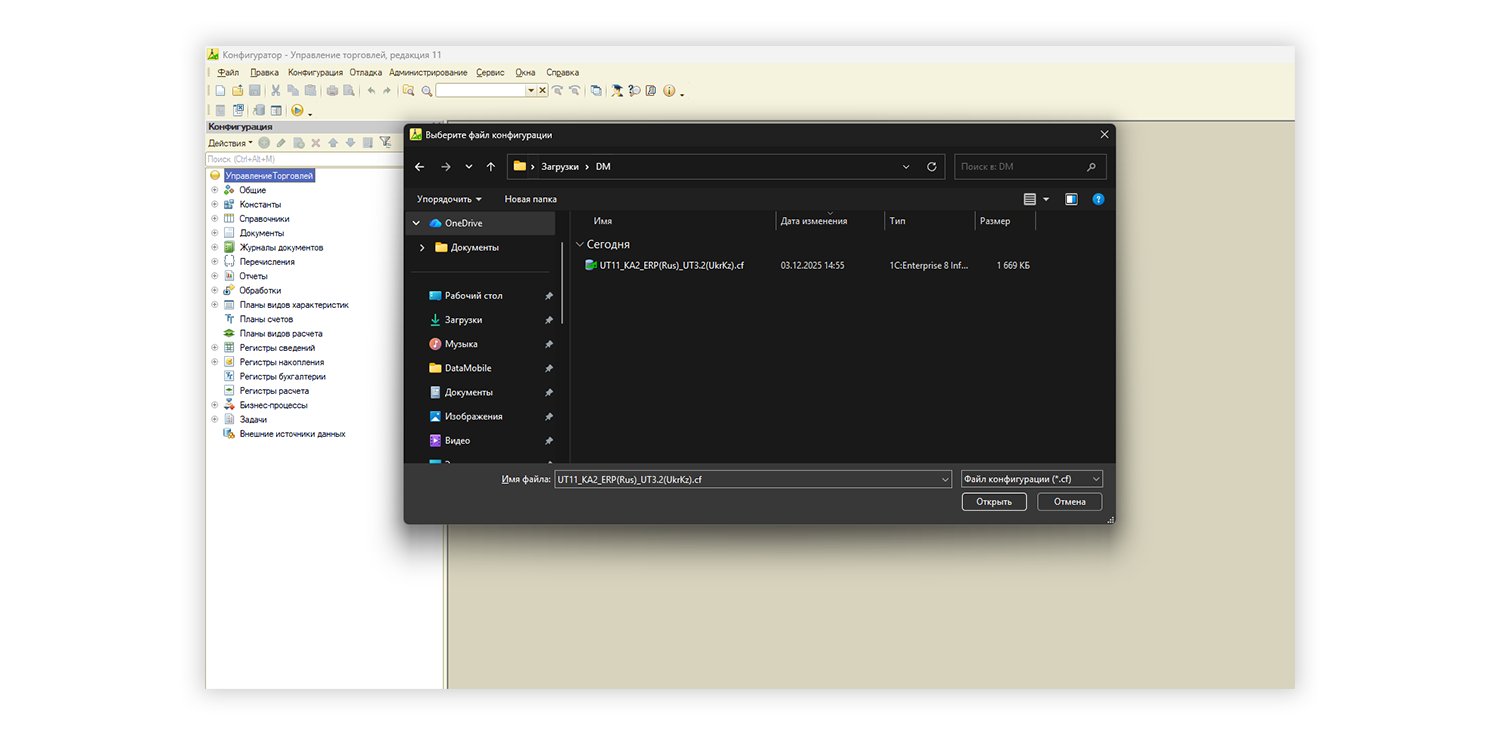
Task: Click the Отмена button
Action: pos(1069,502)
